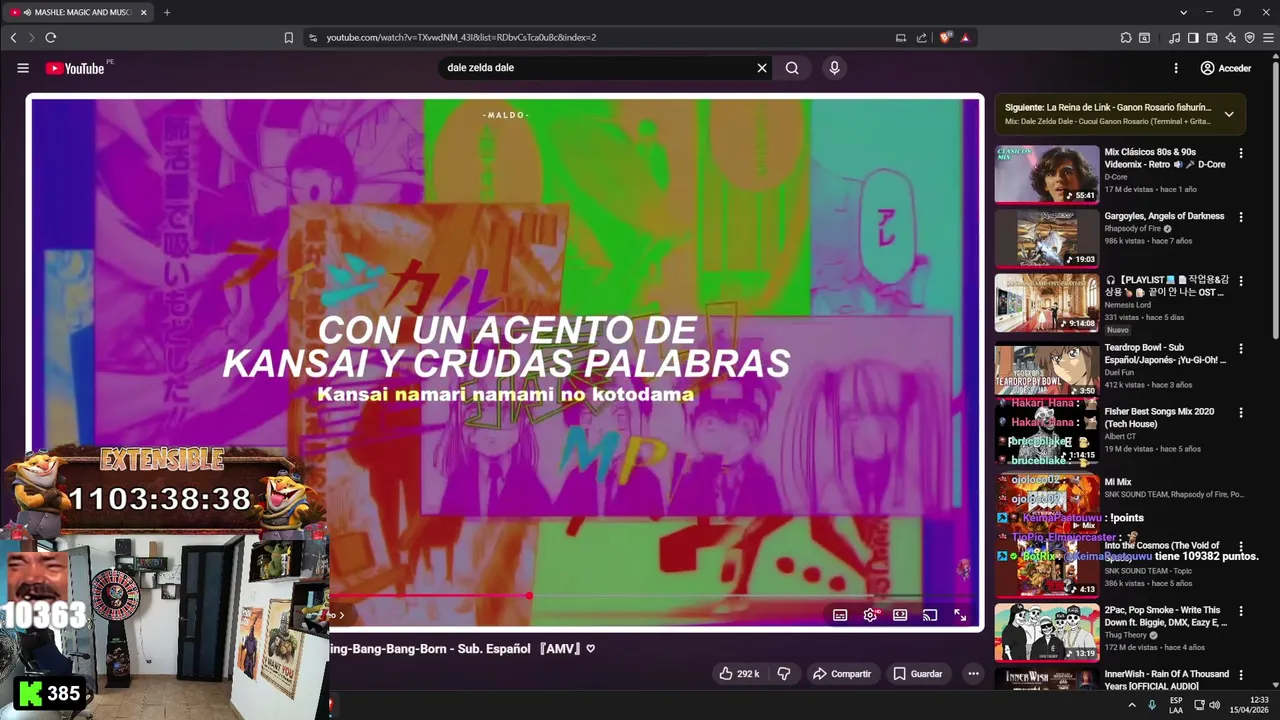Open options for Mix Clásicos 80s & 90s
This screenshot has height=720, width=1280.
[1241, 153]
